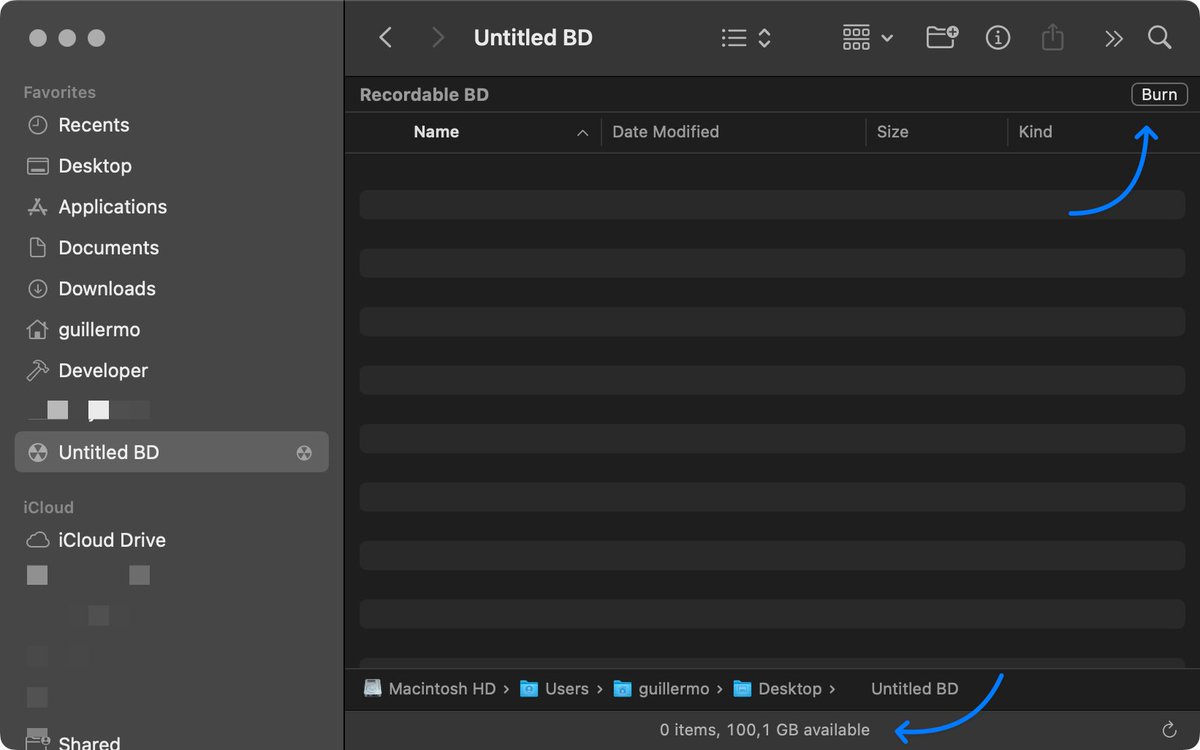Open the group-by grid dropdown
The width and height of the screenshot is (1200, 750).
pyautogui.click(x=867, y=38)
